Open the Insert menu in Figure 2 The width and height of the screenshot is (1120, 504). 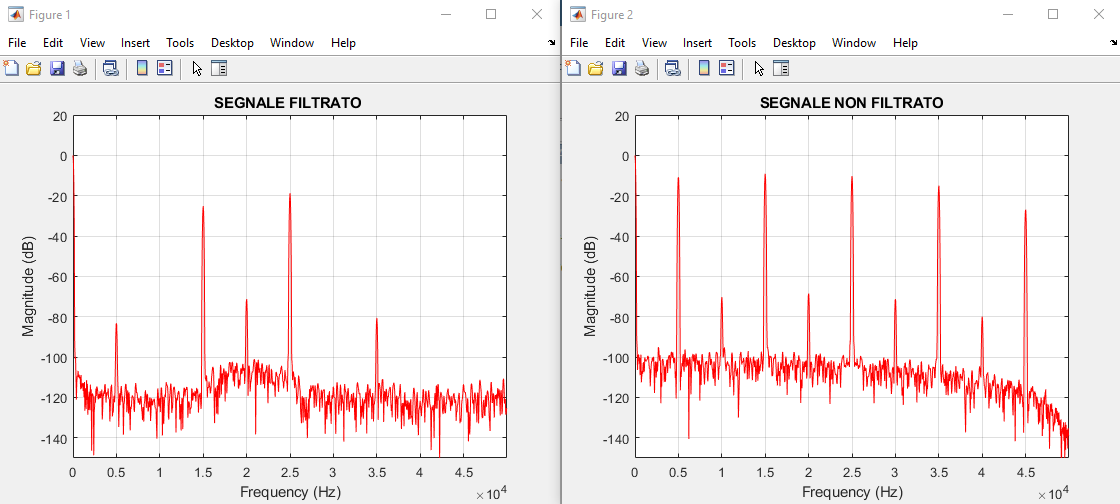click(697, 43)
